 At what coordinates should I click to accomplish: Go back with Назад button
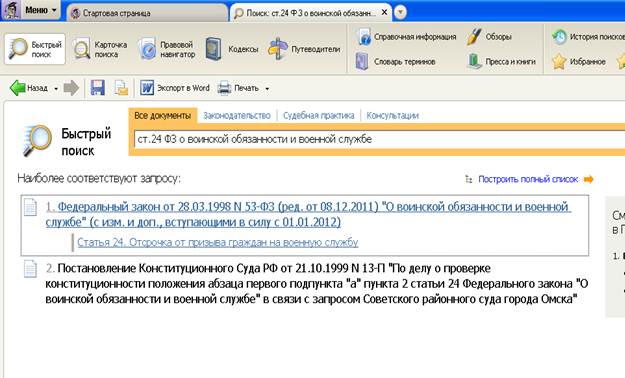(29, 88)
